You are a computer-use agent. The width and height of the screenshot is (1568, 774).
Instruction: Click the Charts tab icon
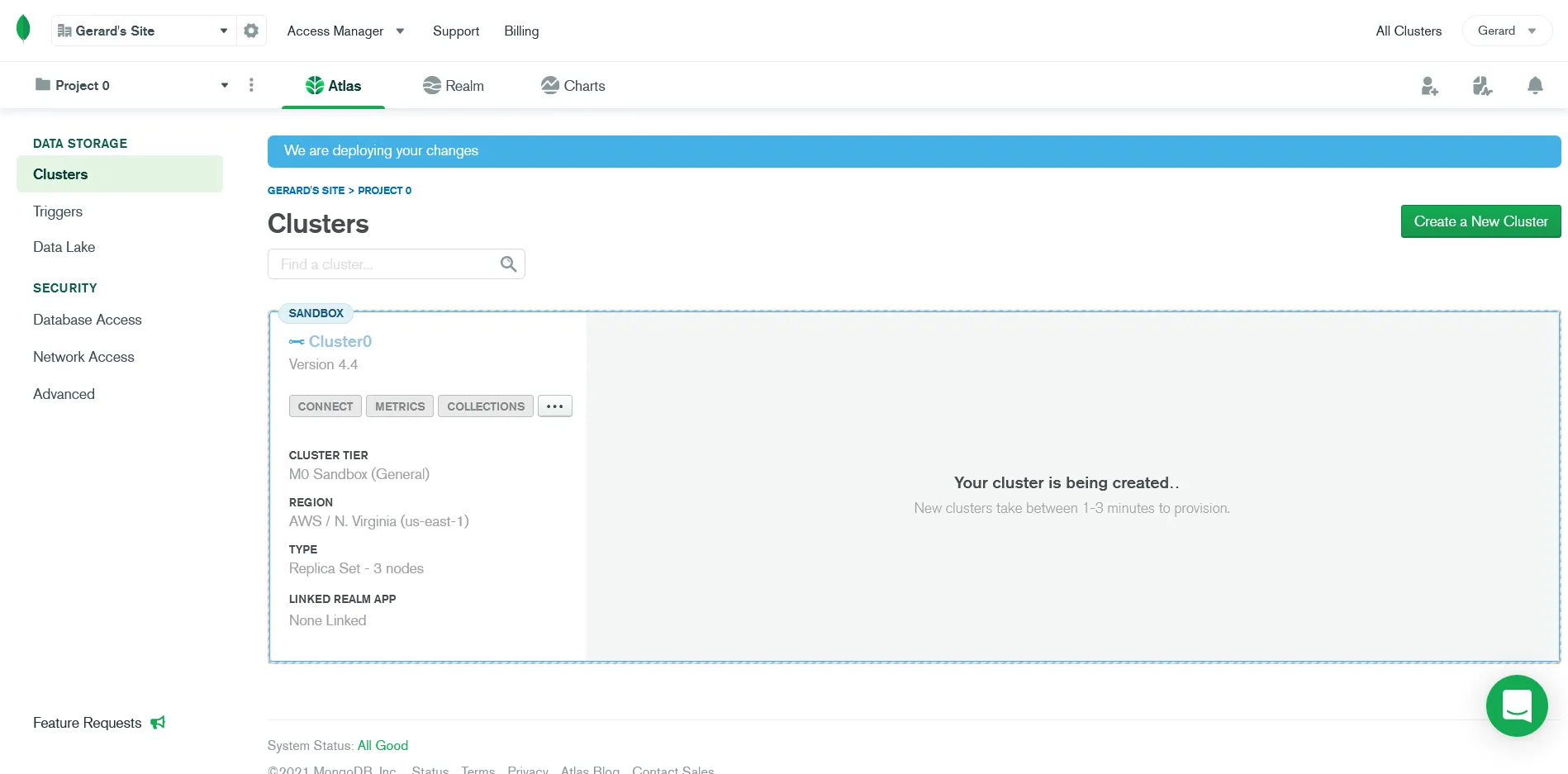(x=550, y=85)
